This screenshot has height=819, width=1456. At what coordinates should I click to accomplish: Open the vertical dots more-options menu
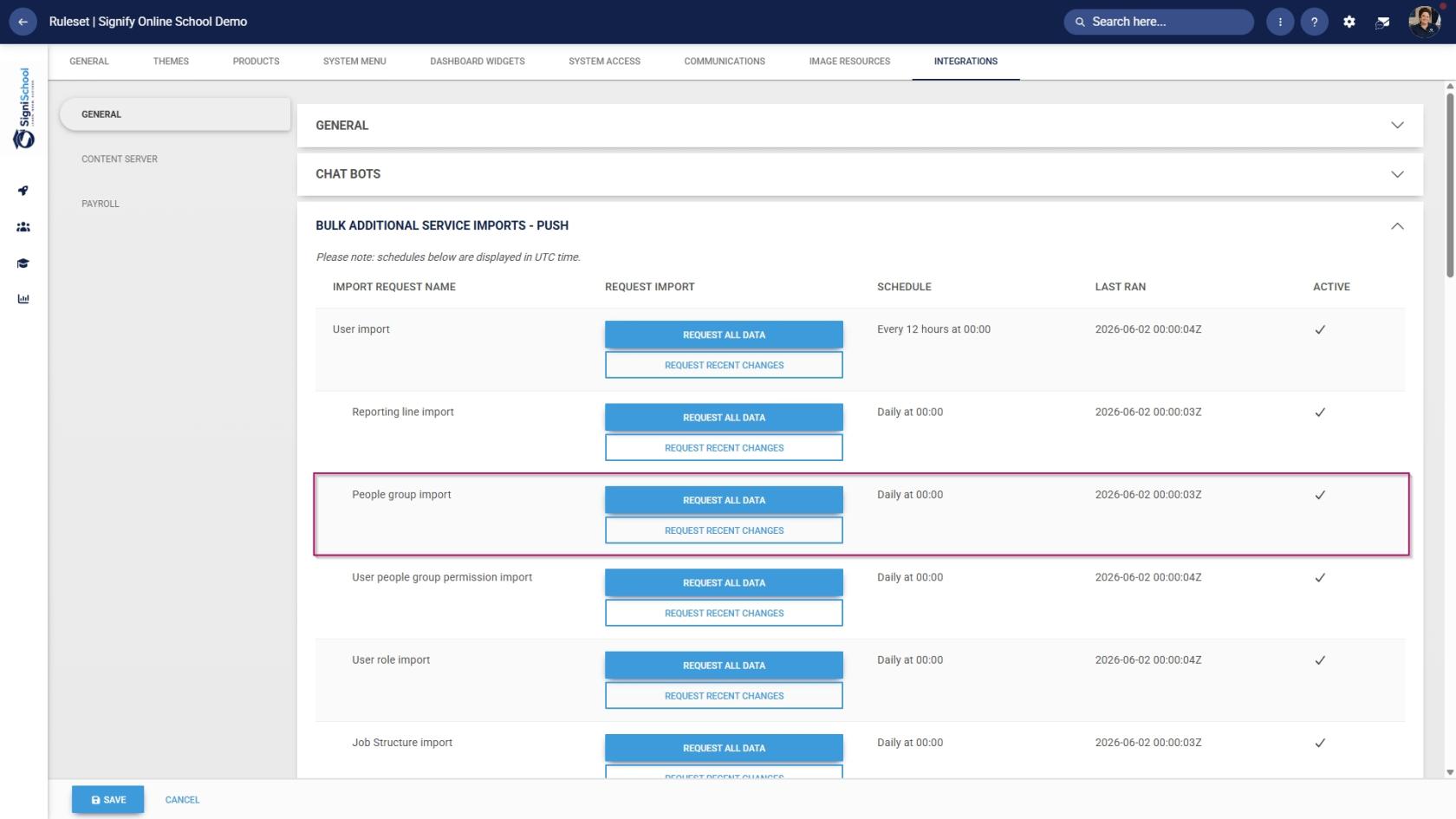pyautogui.click(x=1280, y=22)
